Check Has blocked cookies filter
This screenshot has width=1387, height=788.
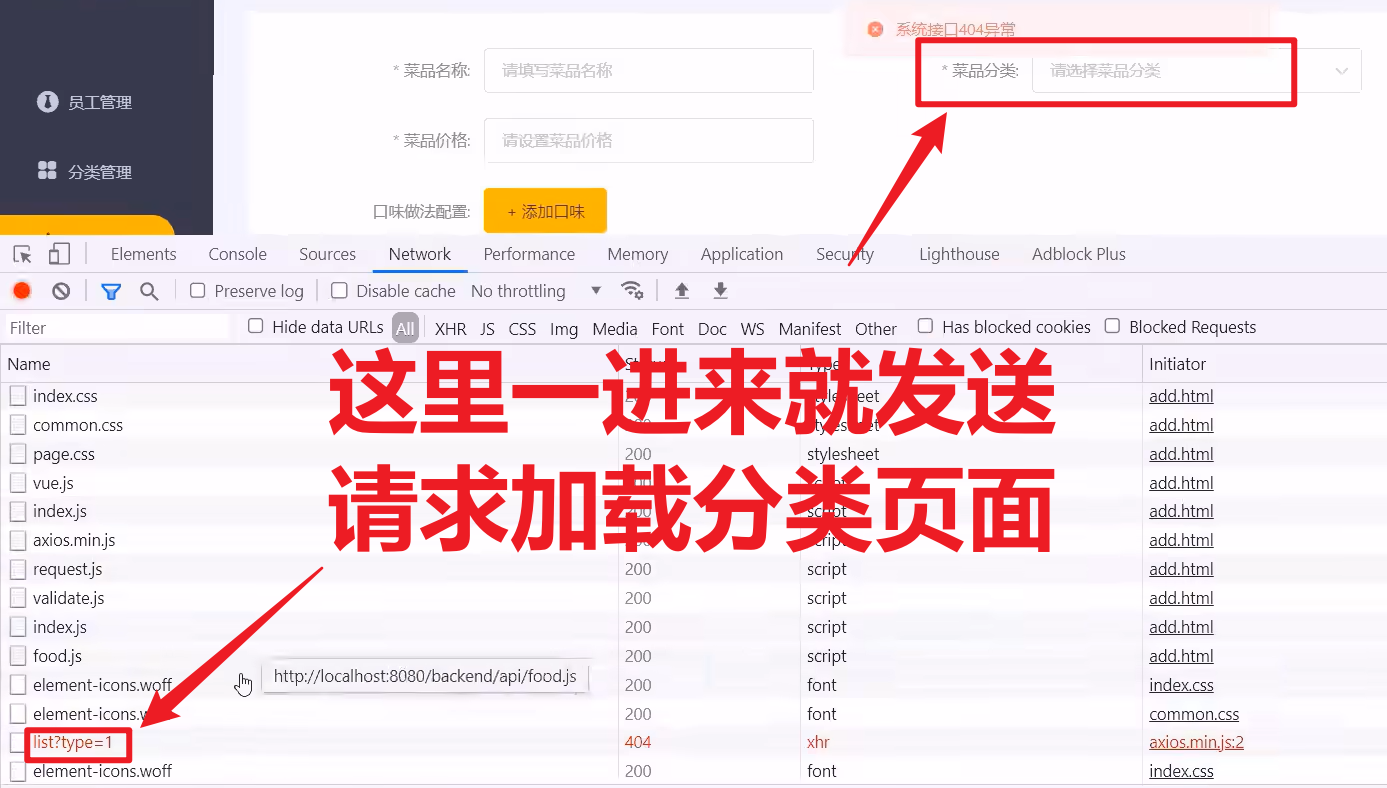(925, 326)
